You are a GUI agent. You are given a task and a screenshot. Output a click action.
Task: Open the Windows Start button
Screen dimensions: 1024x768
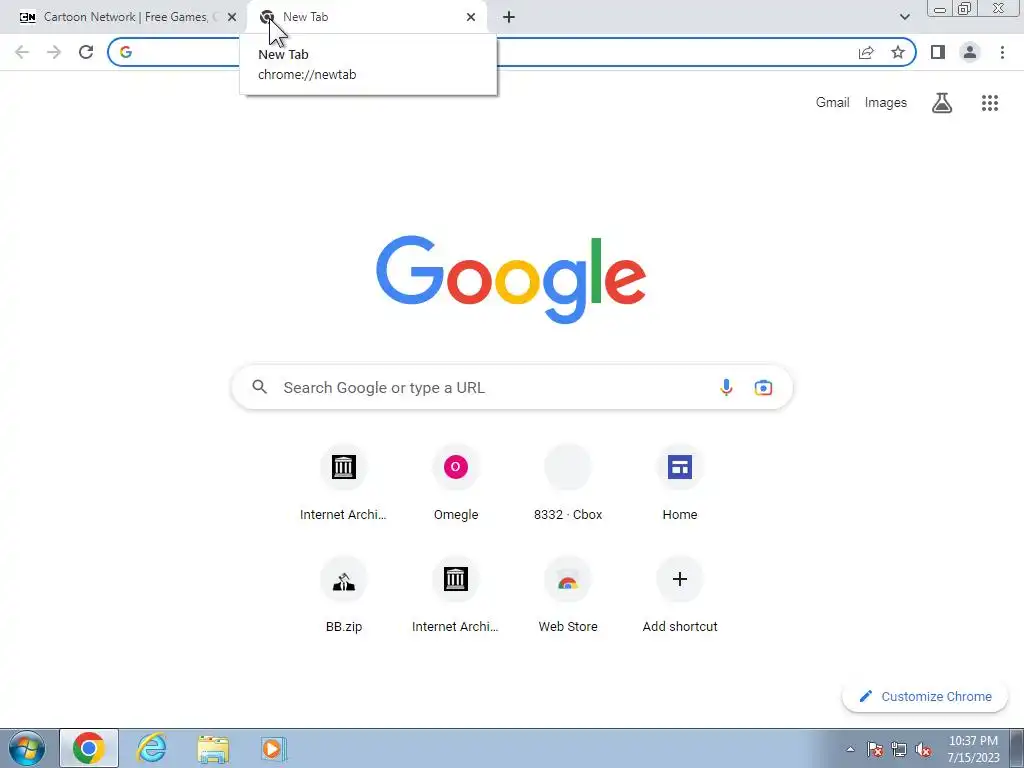[27, 749]
